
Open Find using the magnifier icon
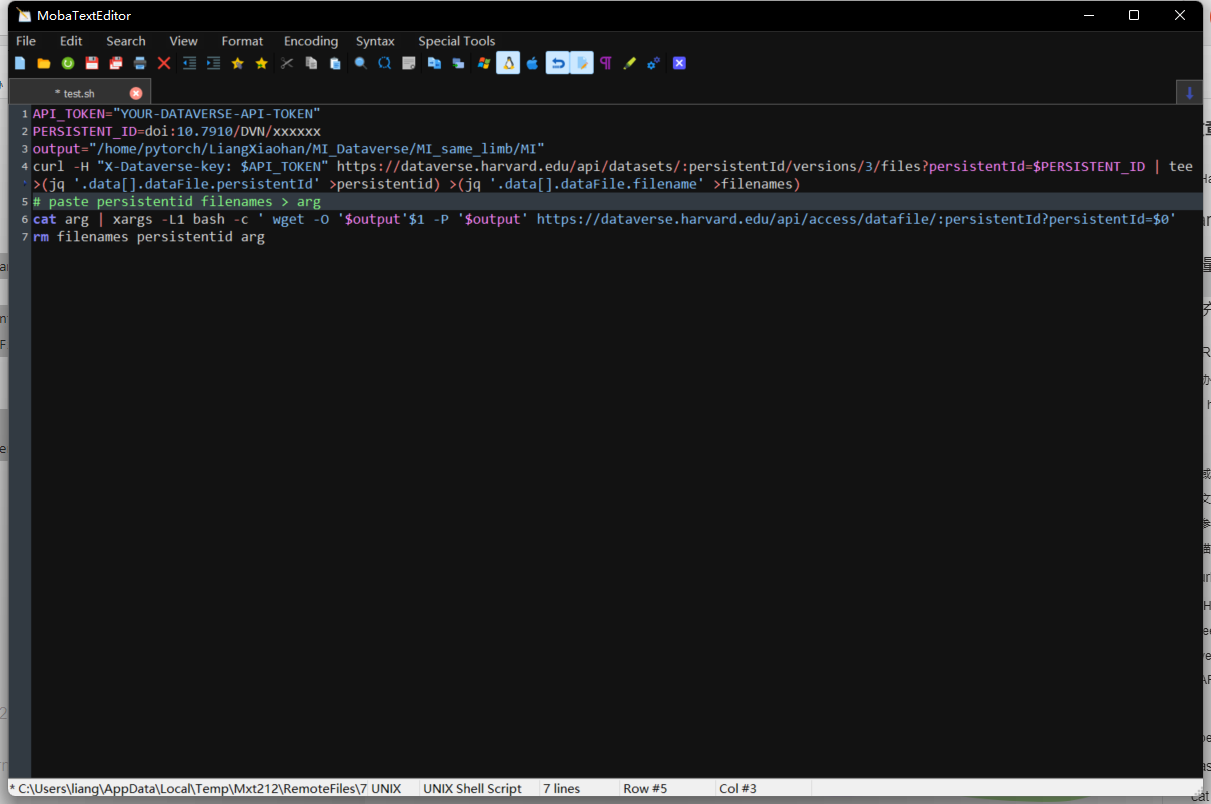pyautogui.click(x=360, y=63)
